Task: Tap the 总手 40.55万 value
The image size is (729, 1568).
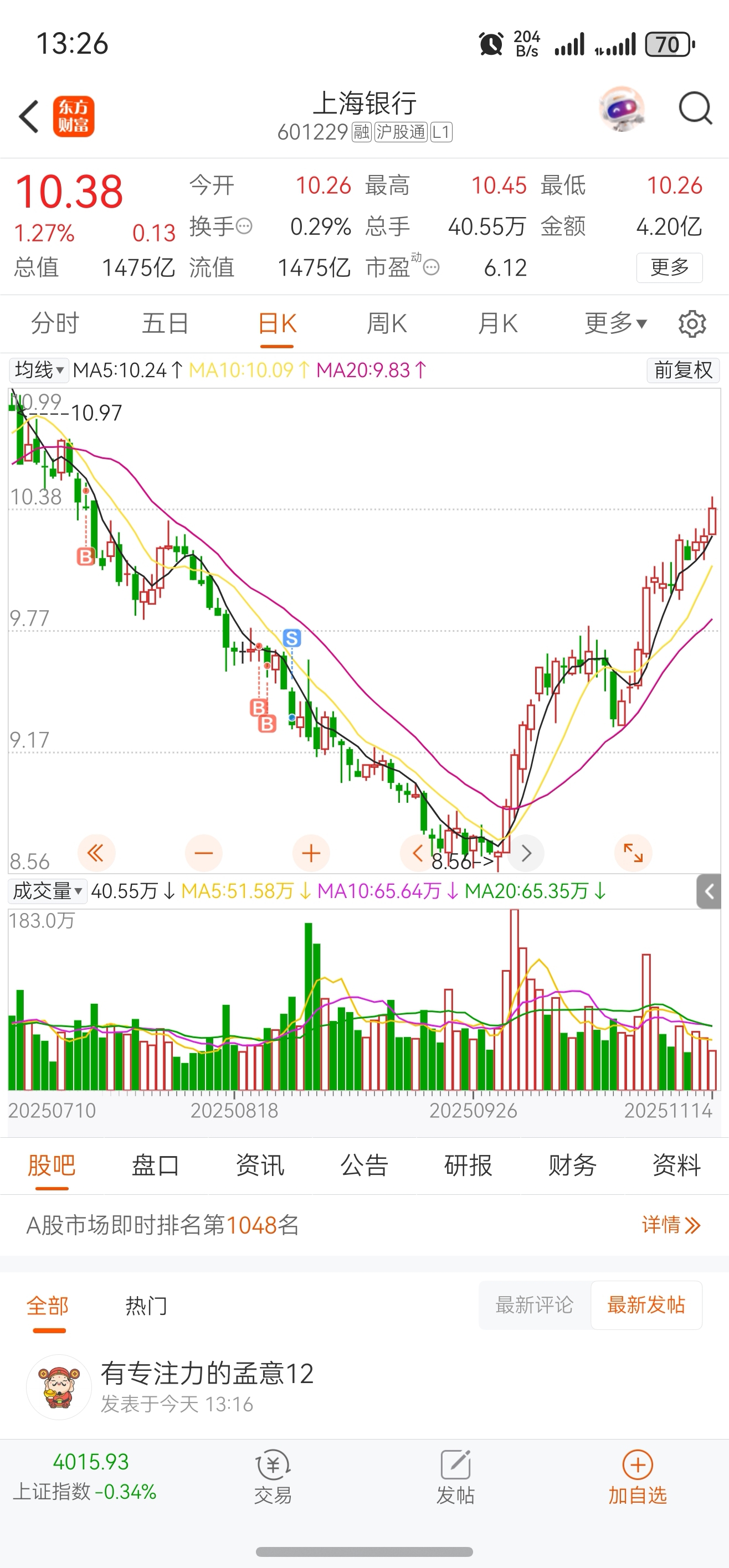Action: tap(486, 226)
